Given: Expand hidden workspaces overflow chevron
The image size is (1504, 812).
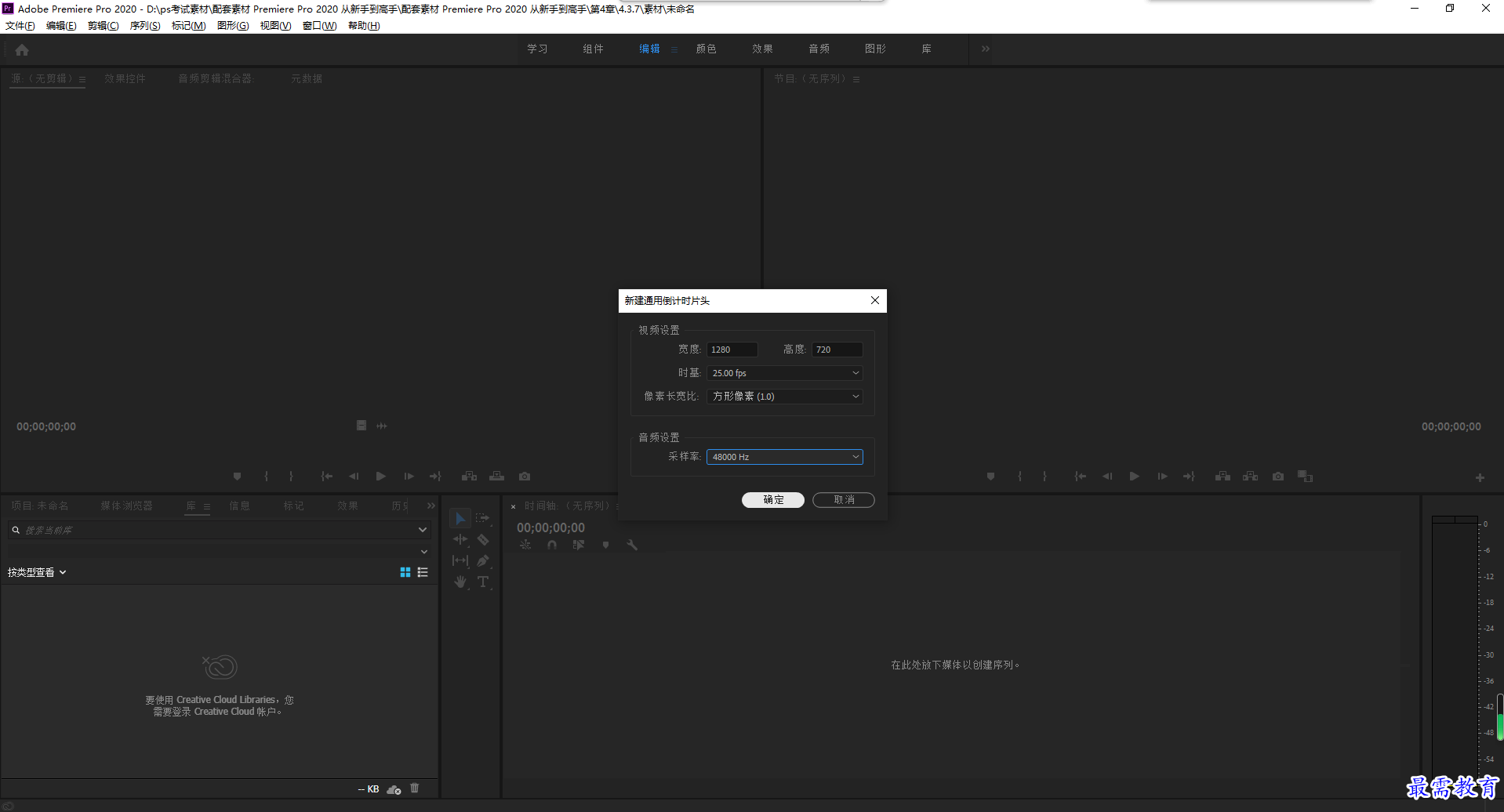Looking at the screenshot, I should (x=986, y=49).
